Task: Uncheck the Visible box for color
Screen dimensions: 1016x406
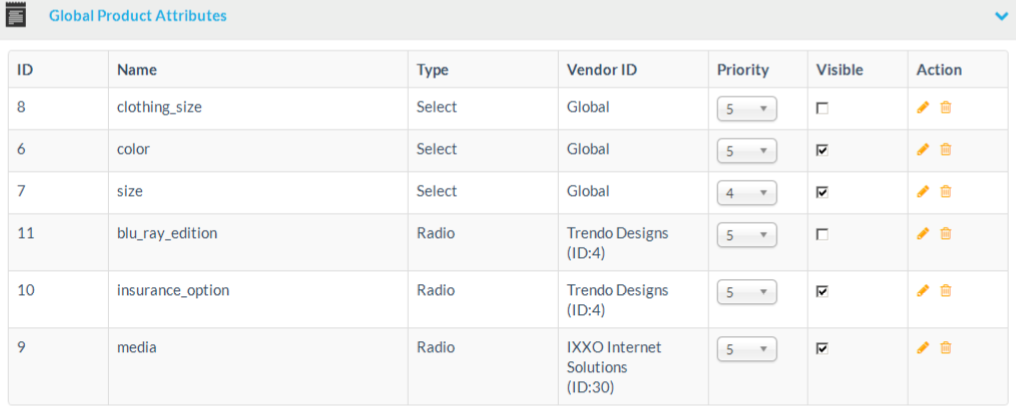Action: tap(822, 150)
